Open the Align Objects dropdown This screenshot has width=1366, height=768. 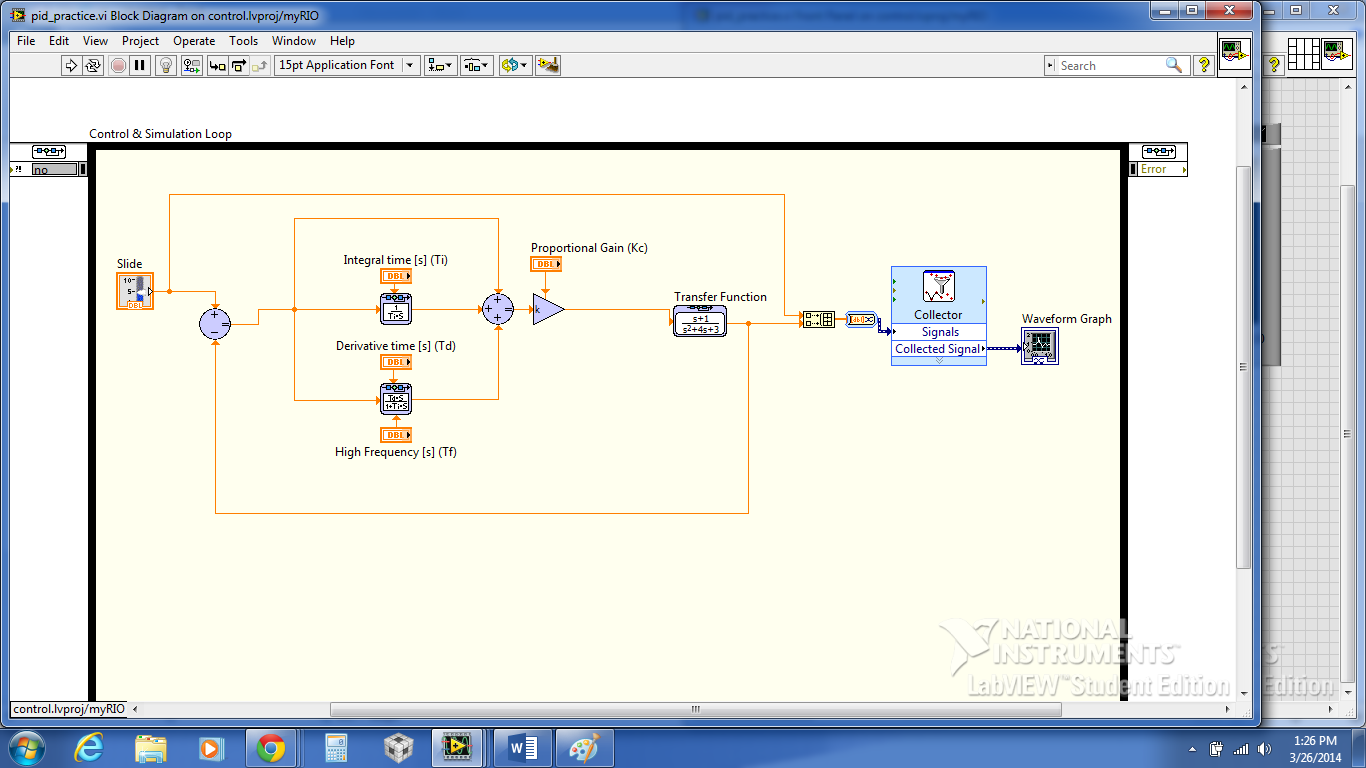click(x=440, y=65)
